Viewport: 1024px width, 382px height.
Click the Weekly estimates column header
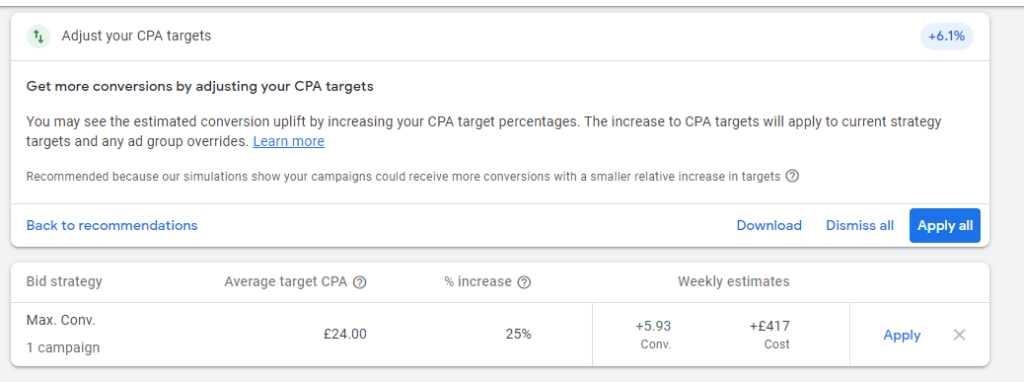(x=733, y=281)
